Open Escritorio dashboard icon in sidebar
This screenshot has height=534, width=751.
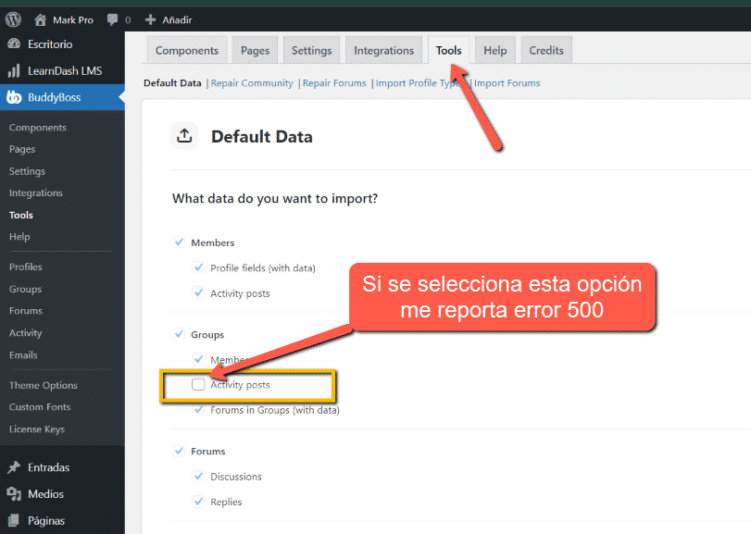pos(14,44)
